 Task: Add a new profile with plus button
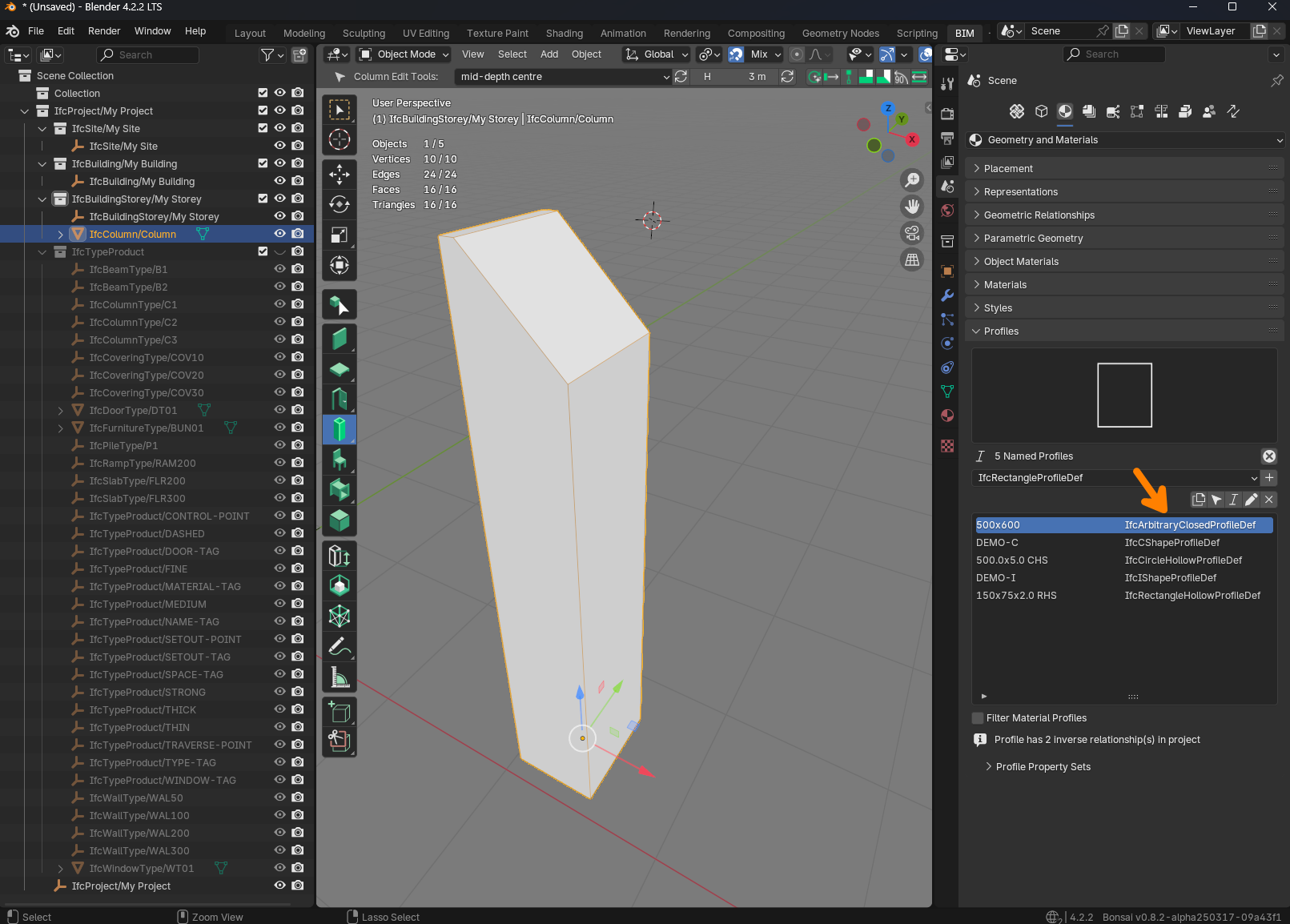pos(1269,478)
